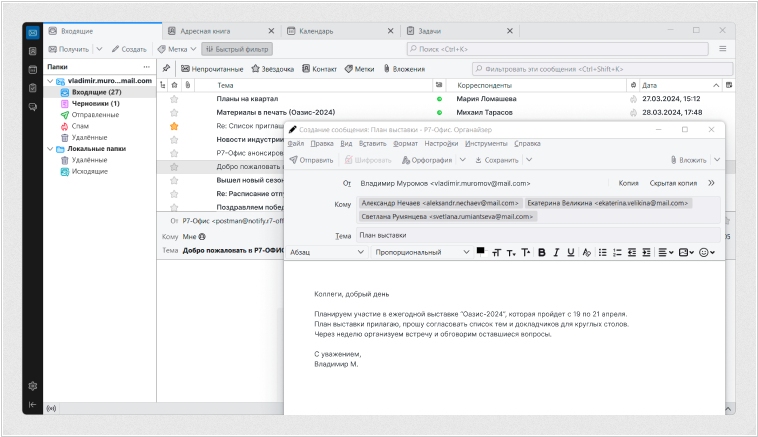Open the Пропорциональный font dropdown
The width and height of the screenshot is (758, 437).
coord(421,253)
